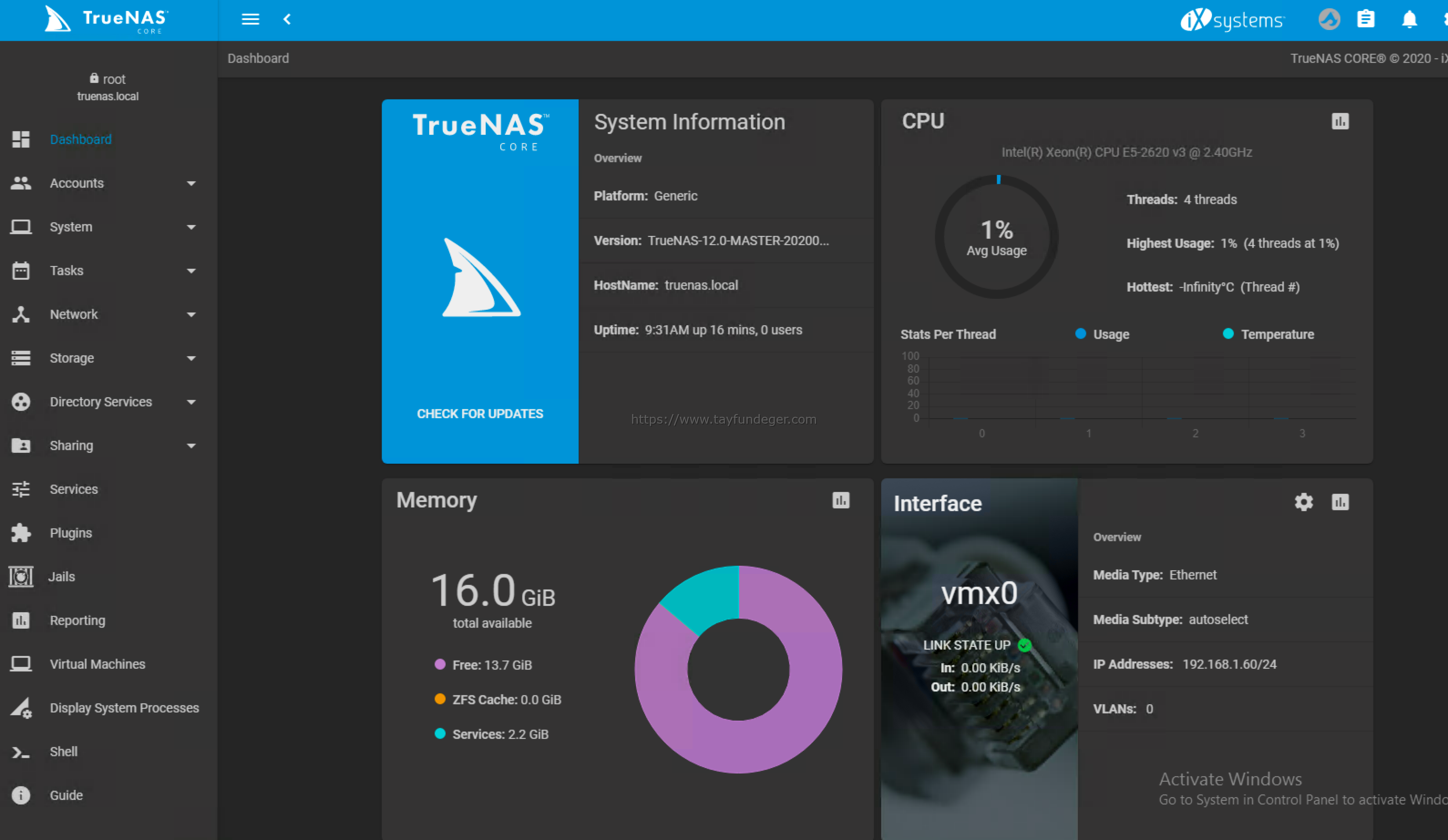The width and height of the screenshot is (1448, 840).
Task: Collapse sidebar with the left chevron
Action: [x=288, y=19]
